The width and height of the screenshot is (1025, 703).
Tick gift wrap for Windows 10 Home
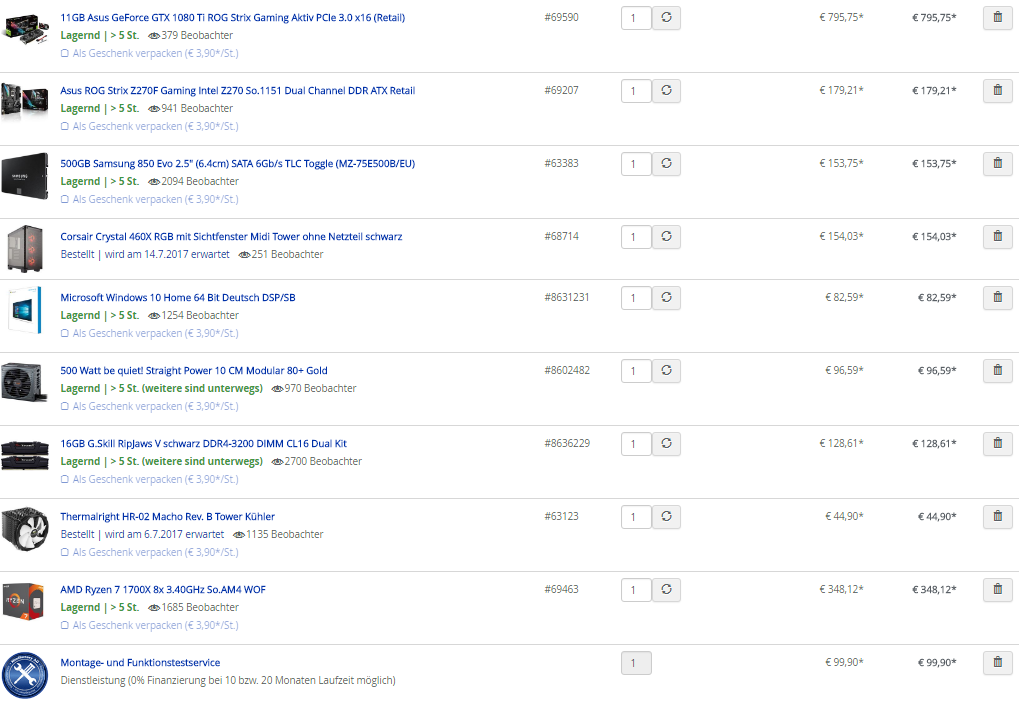pyautogui.click(x=65, y=334)
